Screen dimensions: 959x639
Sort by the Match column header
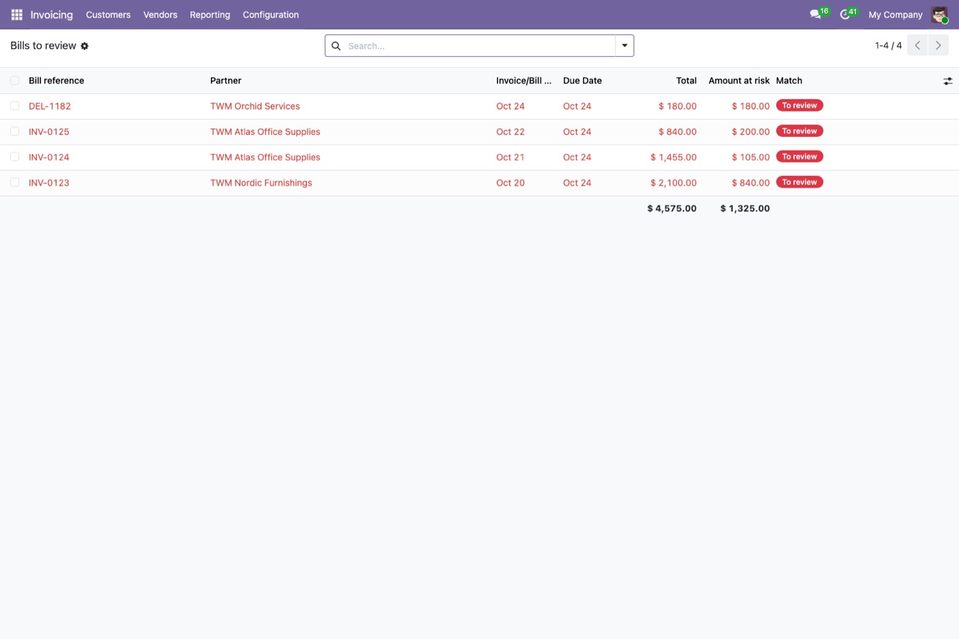pyautogui.click(x=789, y=81)
